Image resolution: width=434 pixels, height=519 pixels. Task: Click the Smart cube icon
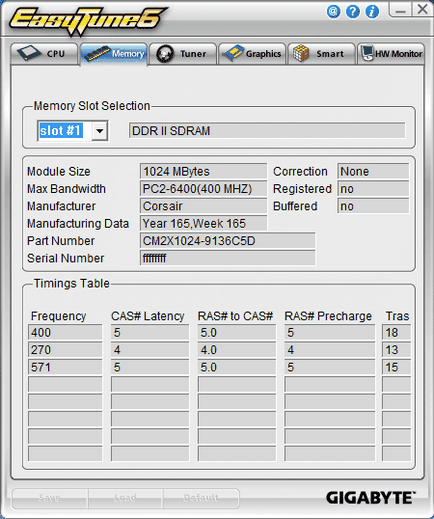point(301,53)
